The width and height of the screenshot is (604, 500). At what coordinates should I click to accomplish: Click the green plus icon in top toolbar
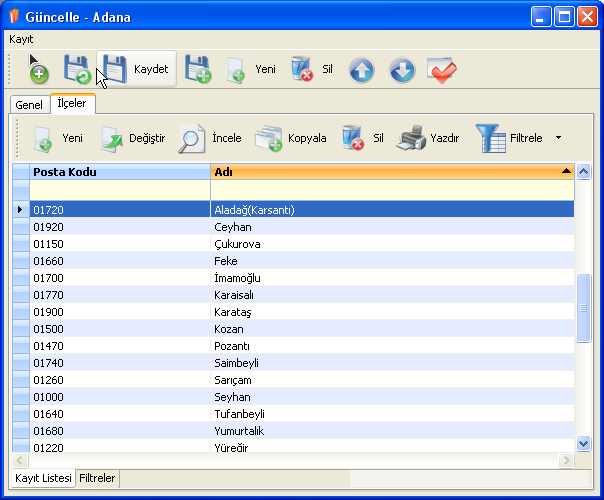pyautogui.click(x=38, y=71)
